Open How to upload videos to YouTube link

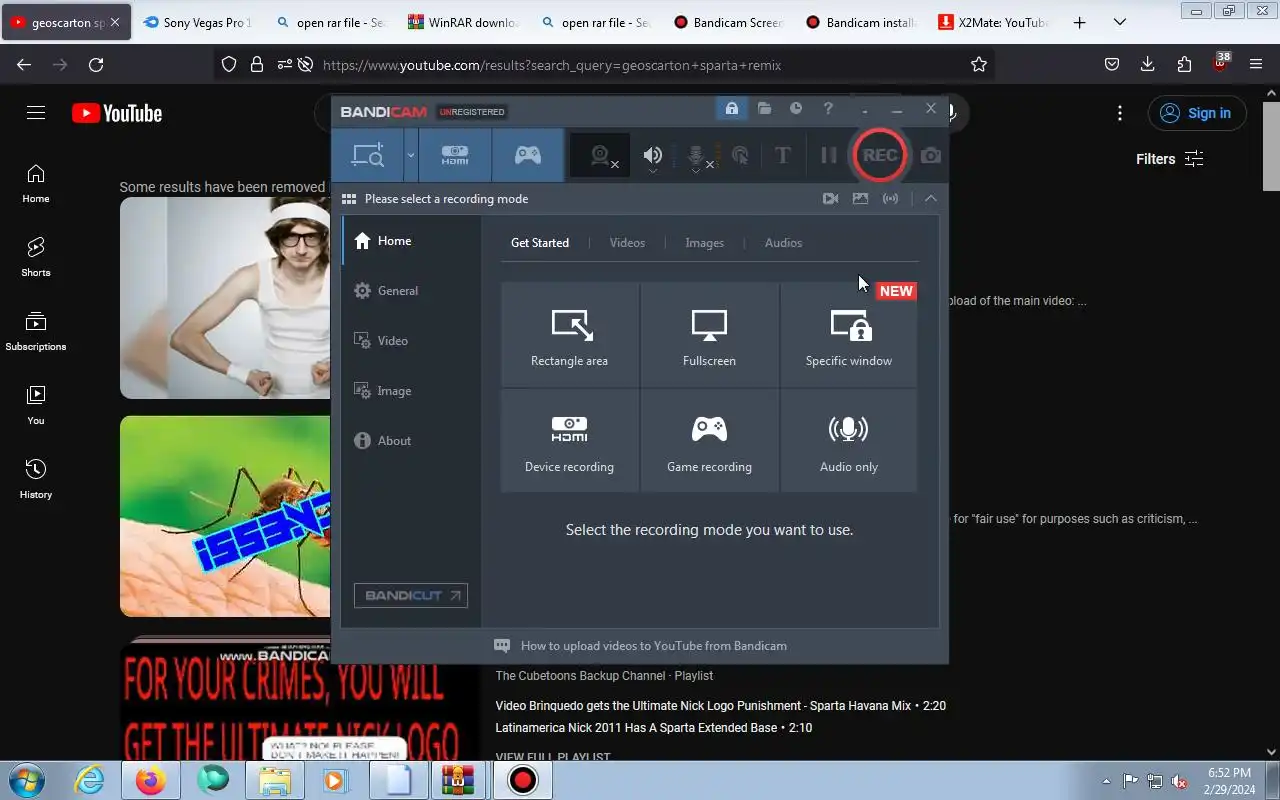coord(653,646)
